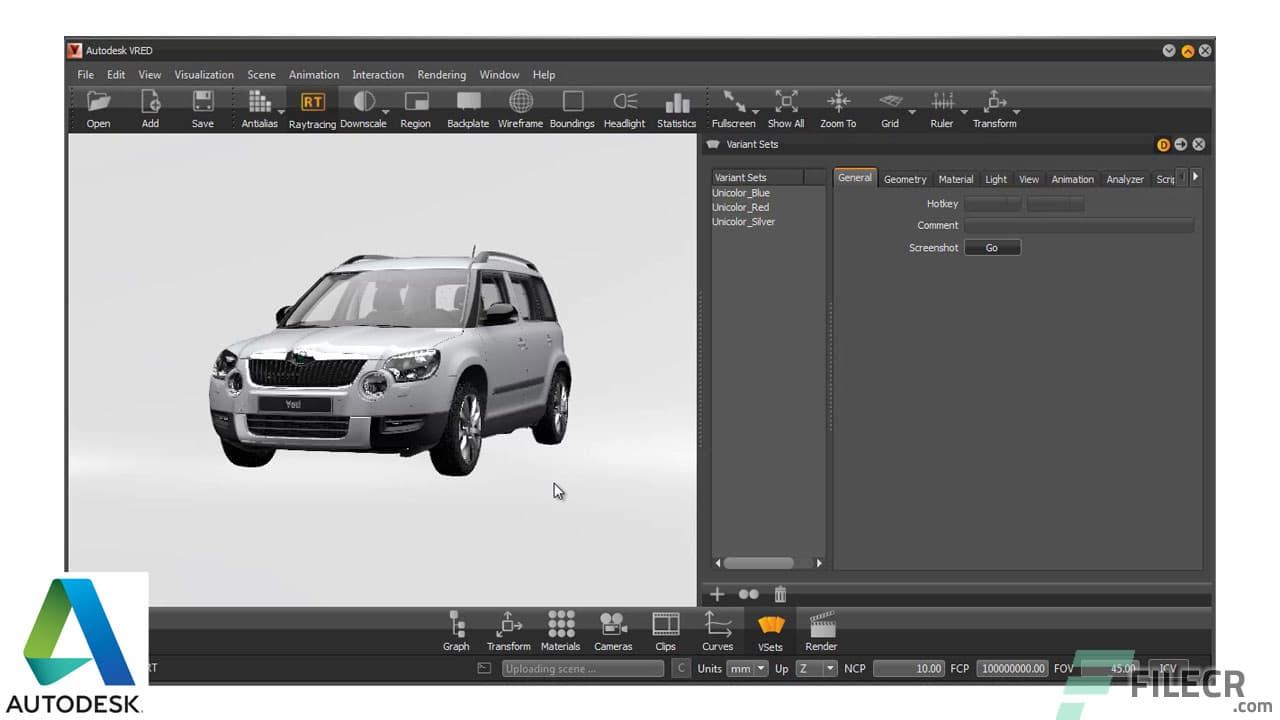Enable the Raytracing toolbar icon

312,101
